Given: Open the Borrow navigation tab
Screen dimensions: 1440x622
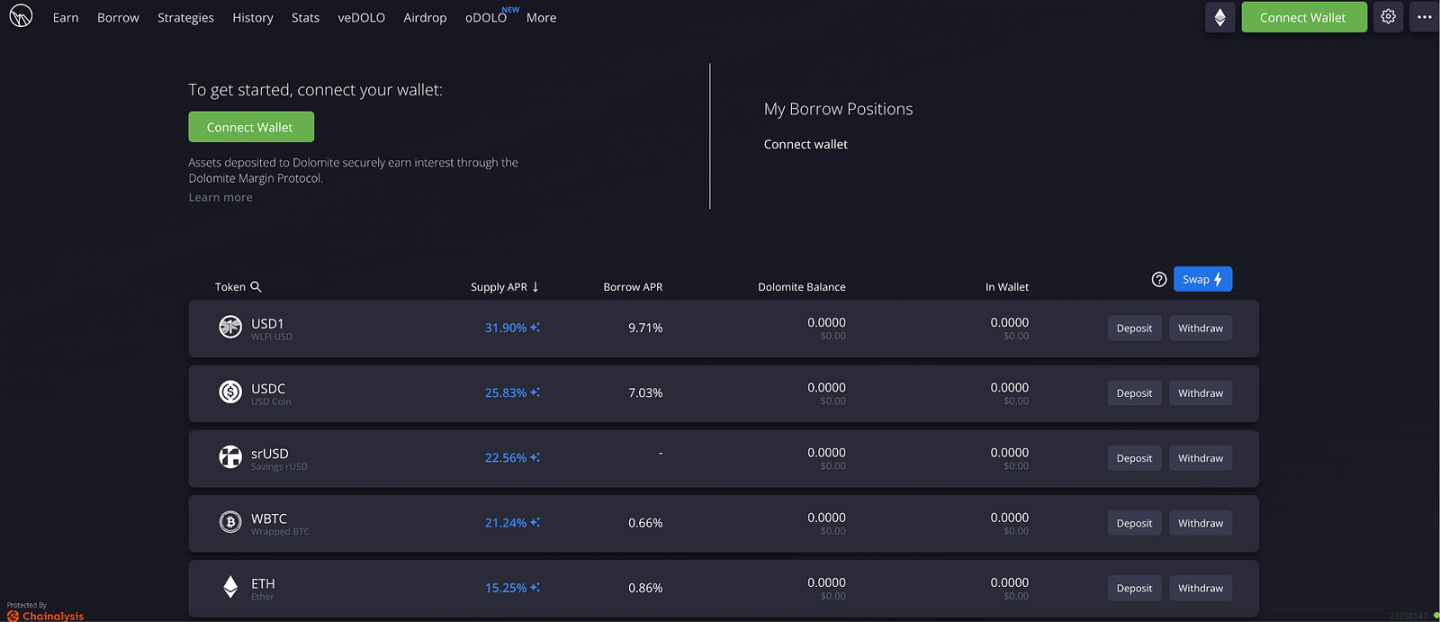Looking at the screenshot, I should point(118,18).
